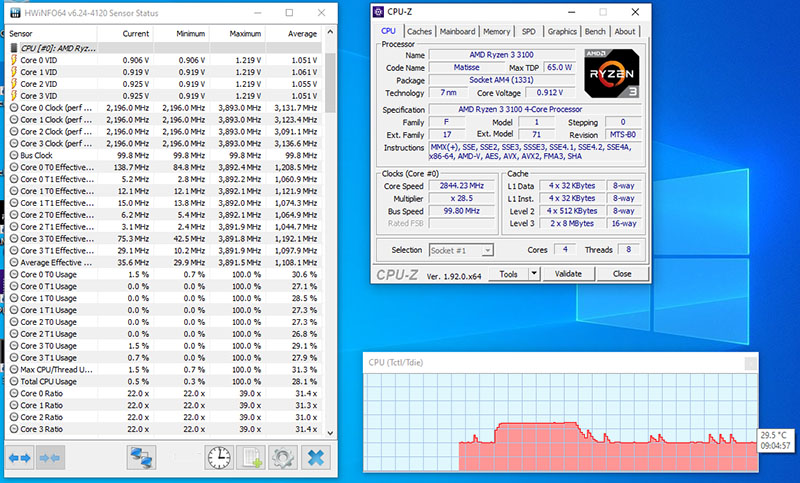Image resolution: width=800 pixels, height=483 pixels.
Task: Click the Current column header
Action: (x=125, y=34)
